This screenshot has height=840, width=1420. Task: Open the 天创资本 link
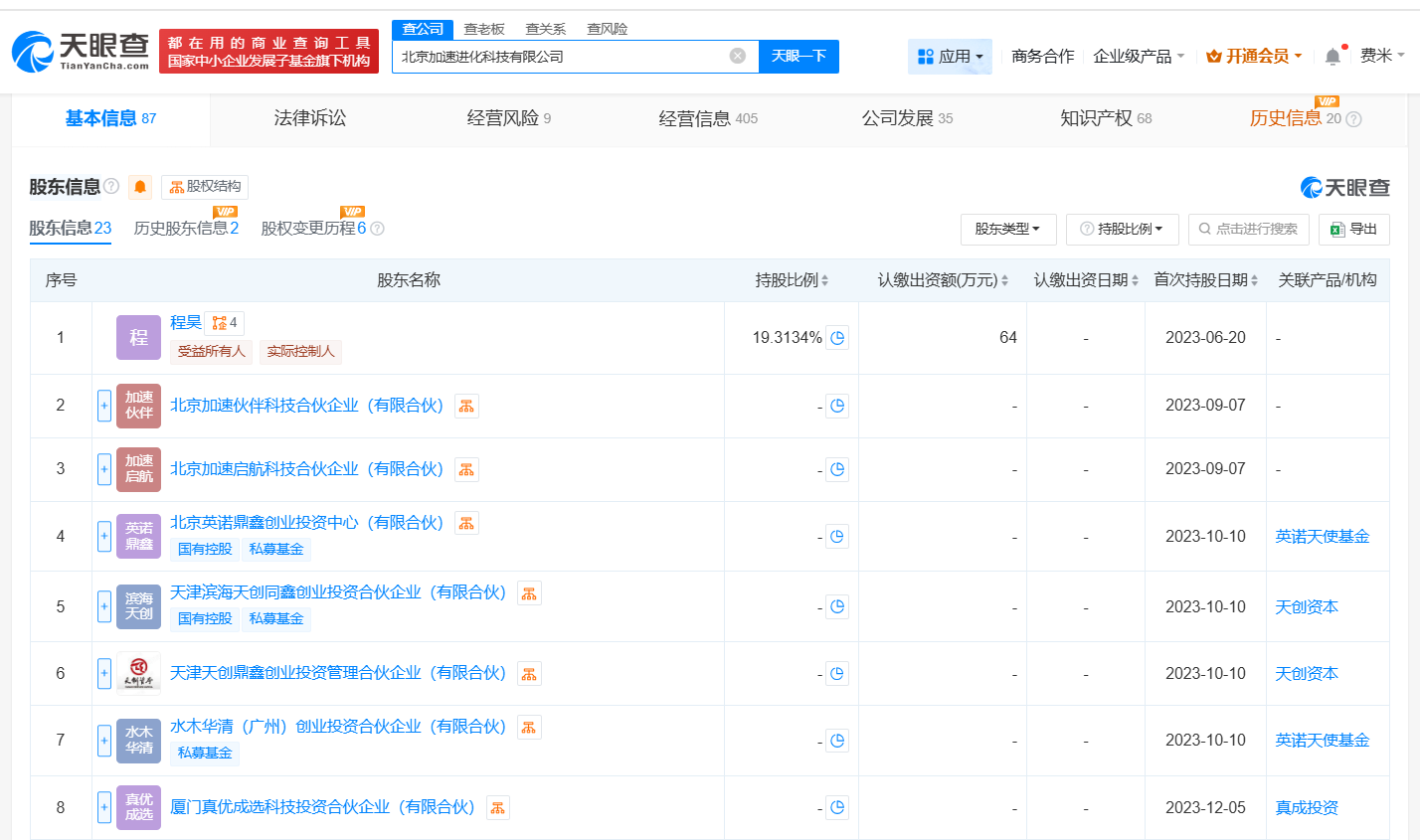pyautogui.click(x=1307, y=606)
